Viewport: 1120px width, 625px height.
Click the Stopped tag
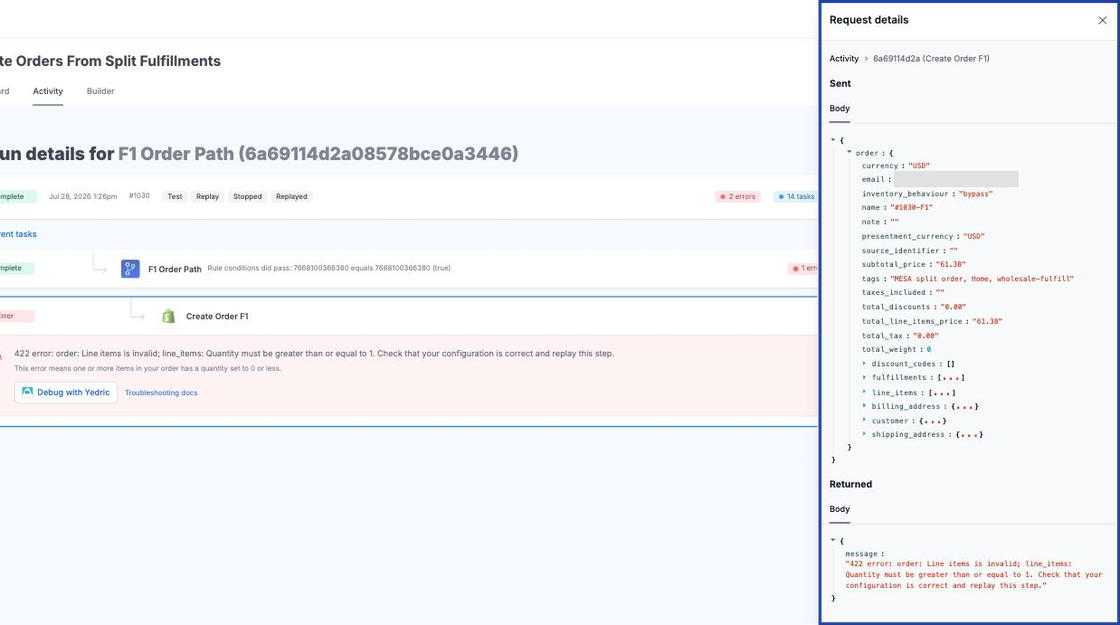tap(247, 196)
